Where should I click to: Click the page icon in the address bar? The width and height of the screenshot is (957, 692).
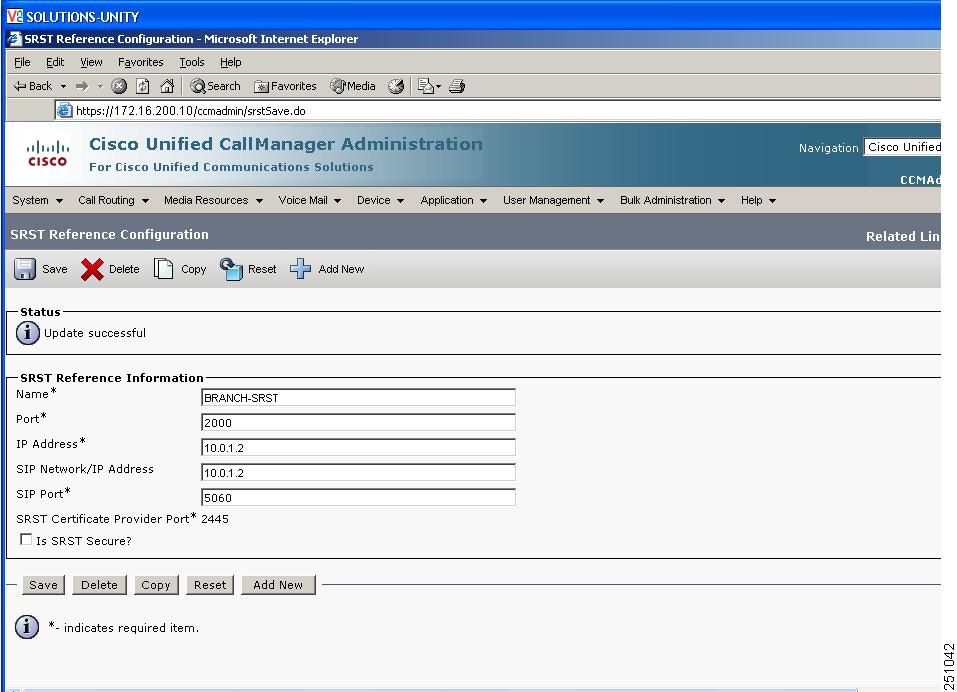pos(64,110)
